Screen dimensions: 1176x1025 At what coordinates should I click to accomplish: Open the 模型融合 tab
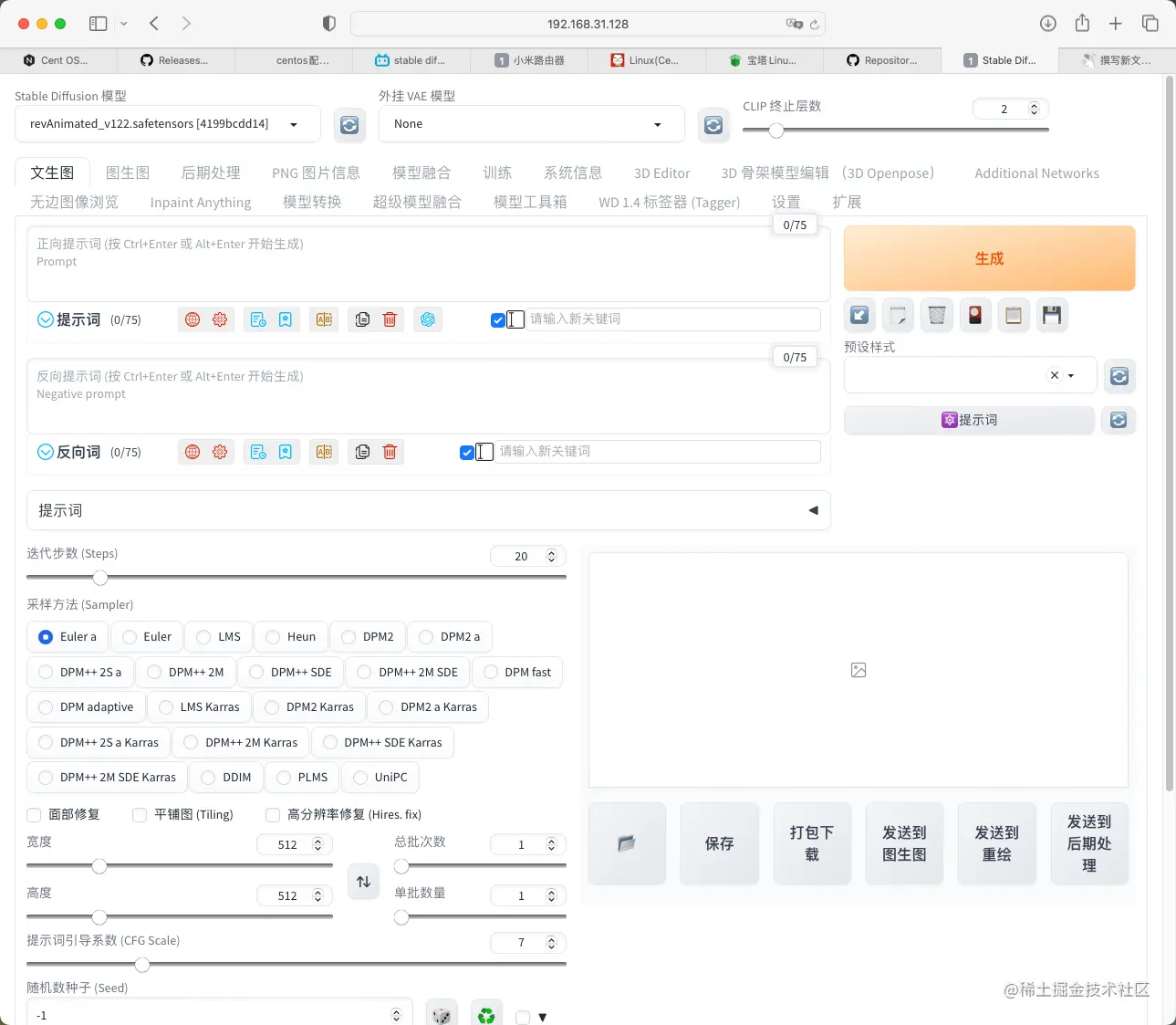tap(421, 173)
